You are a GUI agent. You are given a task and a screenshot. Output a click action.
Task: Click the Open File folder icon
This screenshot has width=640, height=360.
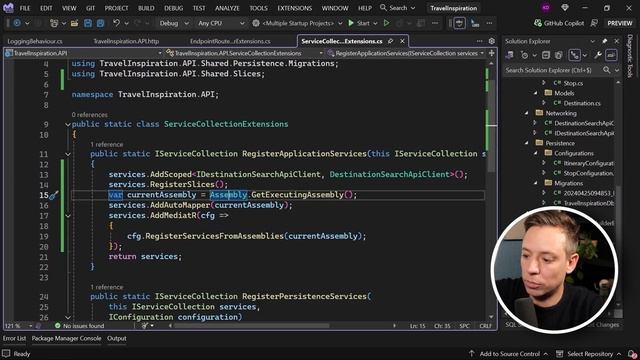(74, 23)
